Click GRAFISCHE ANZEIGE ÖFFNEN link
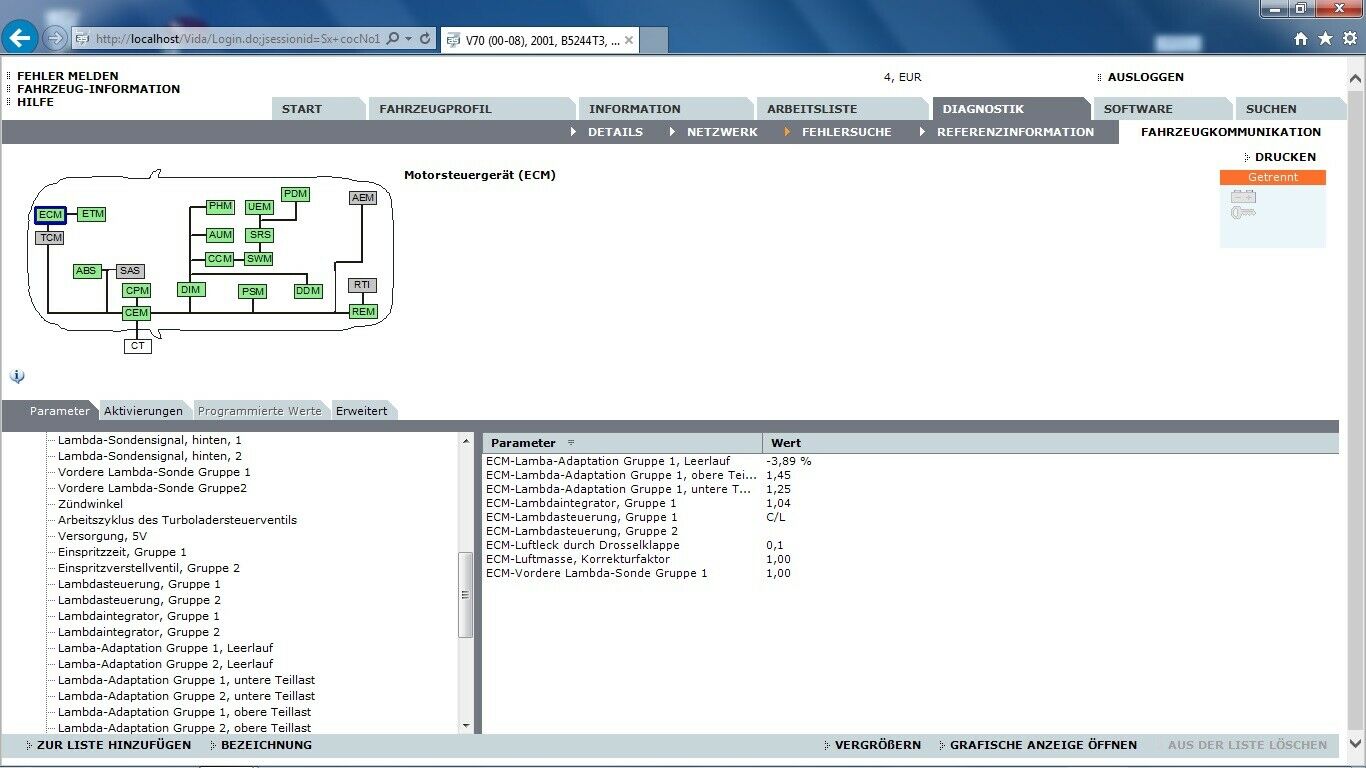The height and width of the screenshot is (768, 1366). tap(1043, 745)
